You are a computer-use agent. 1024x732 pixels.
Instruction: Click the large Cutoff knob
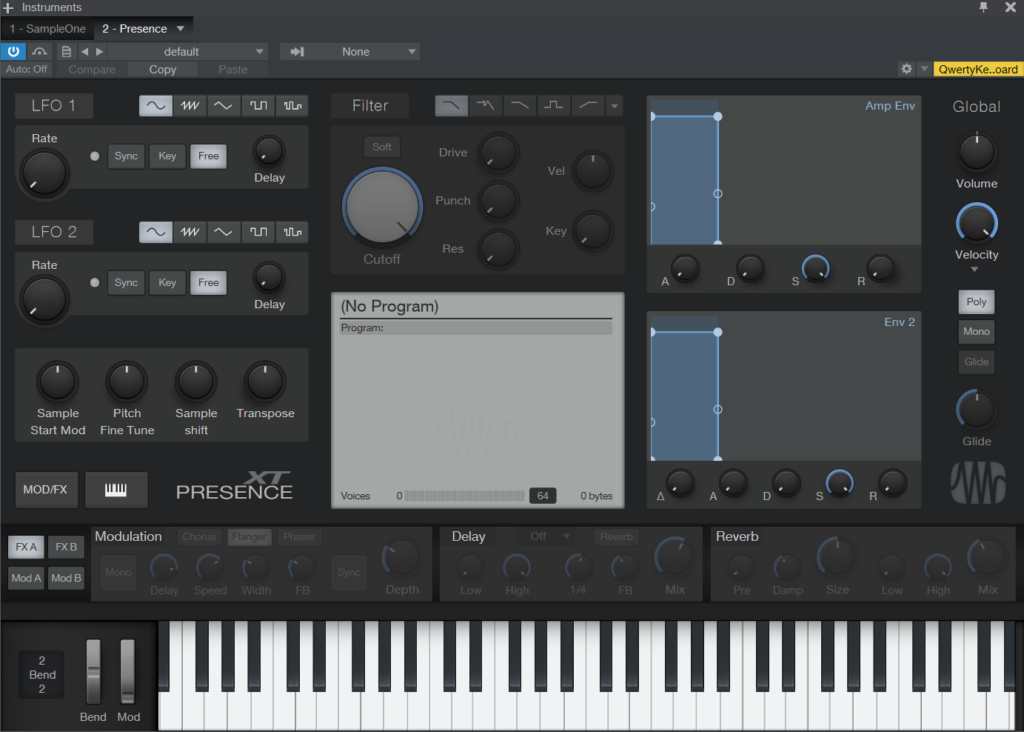click(x=382, y=206)
